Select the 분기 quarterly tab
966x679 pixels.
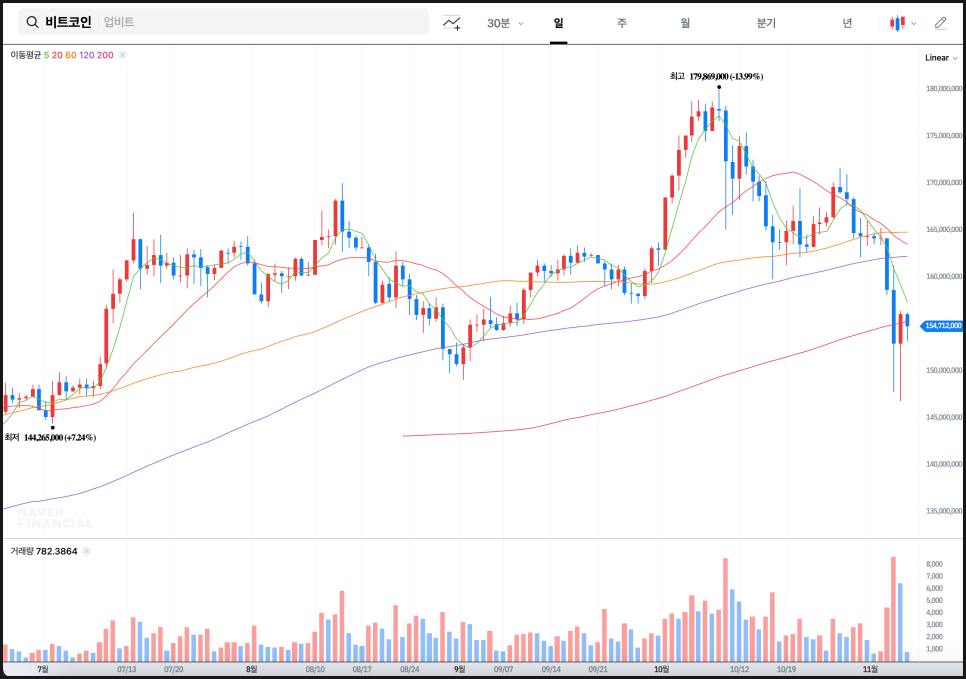(766, 22)
